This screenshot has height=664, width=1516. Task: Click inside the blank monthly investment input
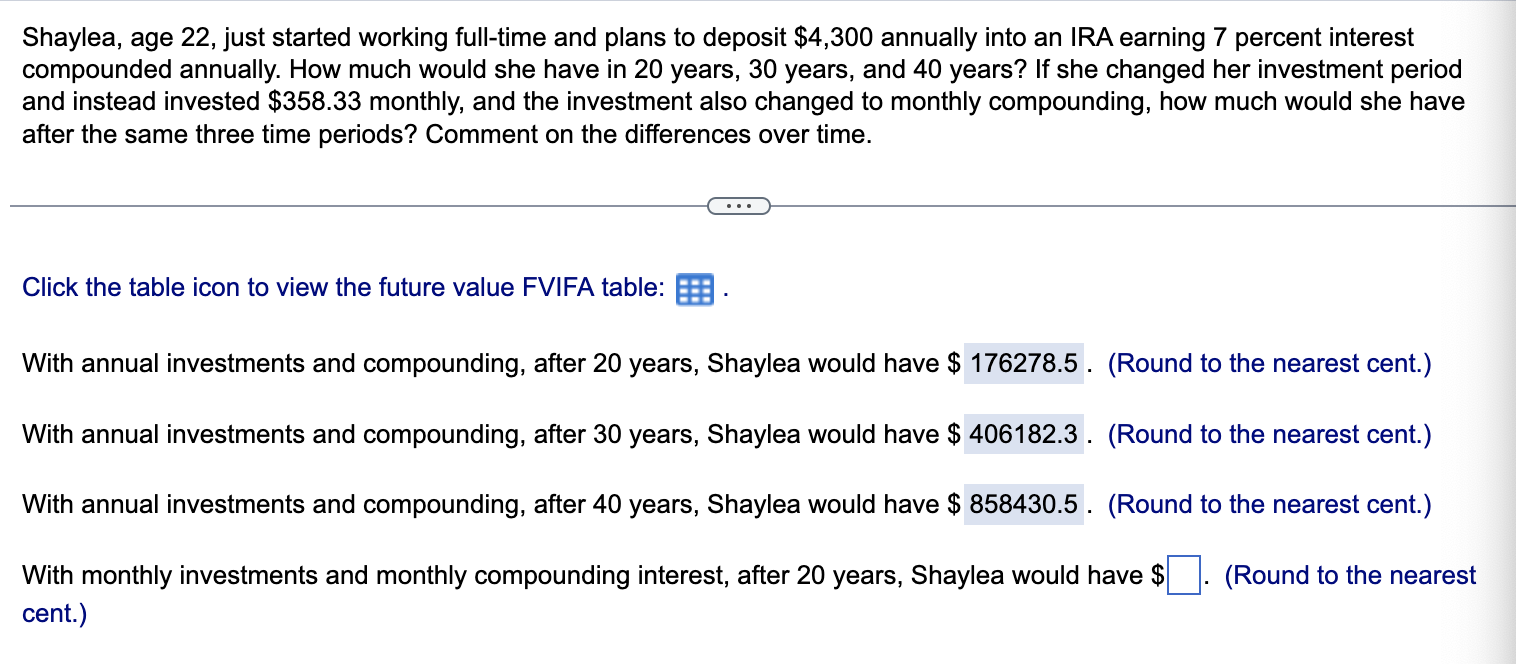click(1185, 575)
